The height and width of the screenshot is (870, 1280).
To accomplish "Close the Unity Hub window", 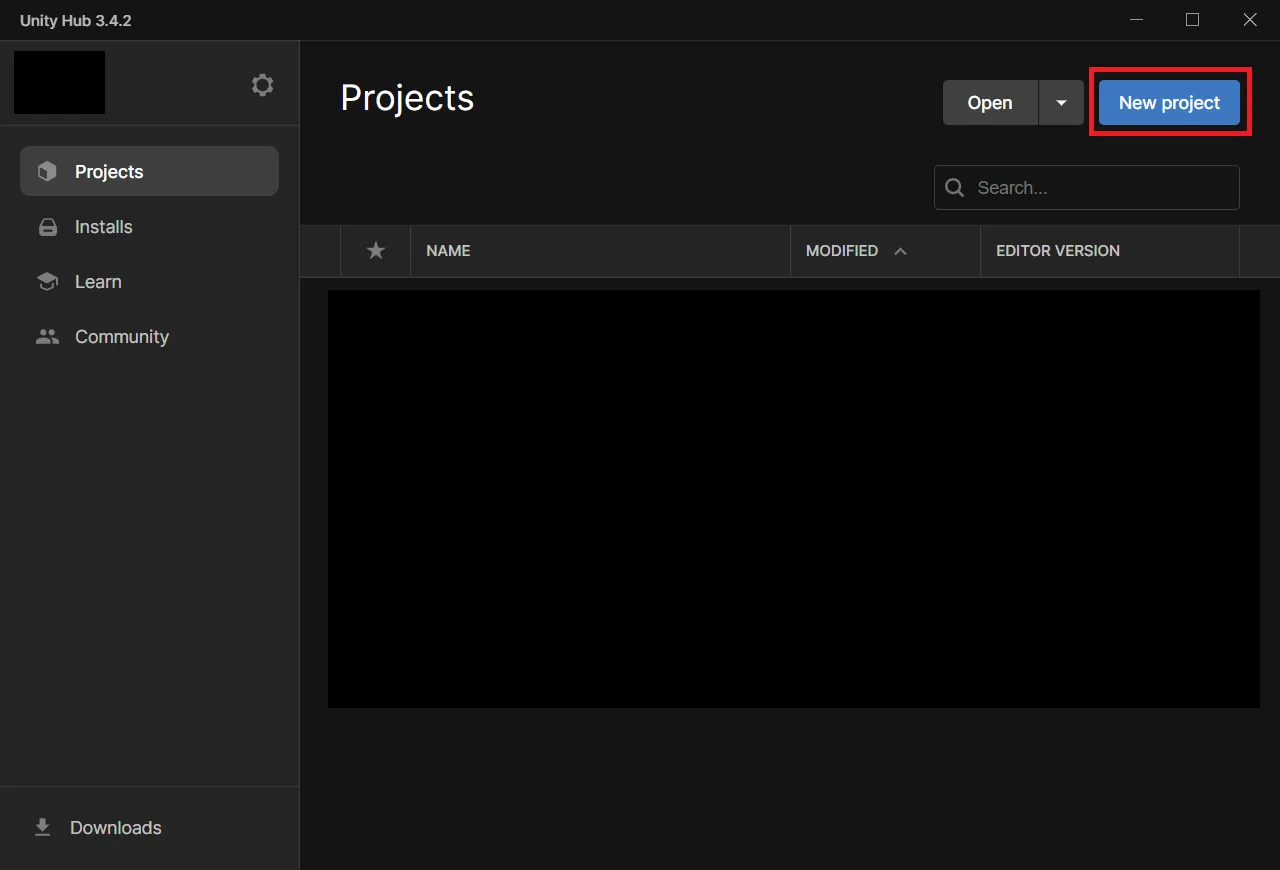I will pyautogui.click(x=1249, y=20).
